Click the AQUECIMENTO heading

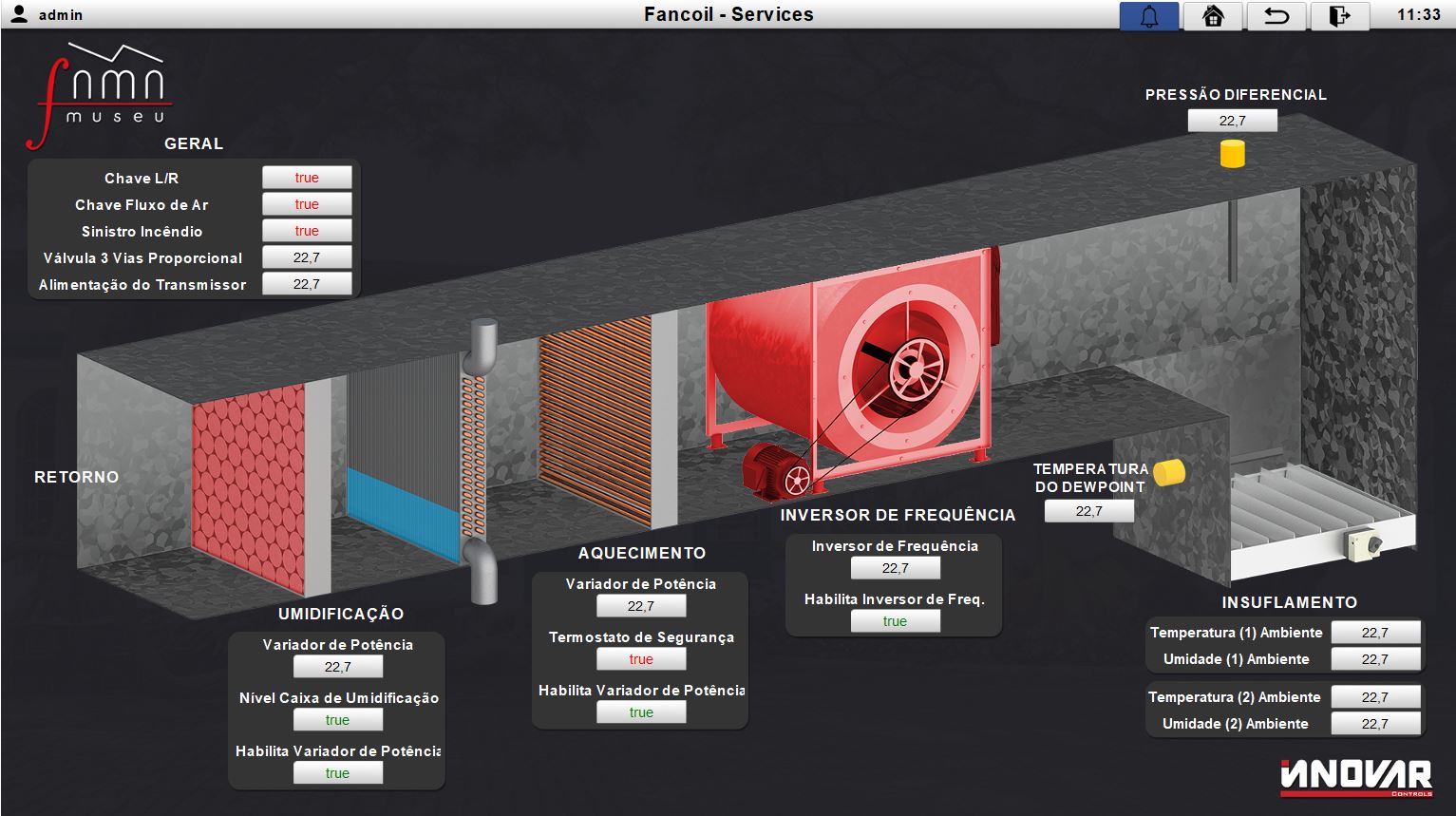click(x=642, y=553)
